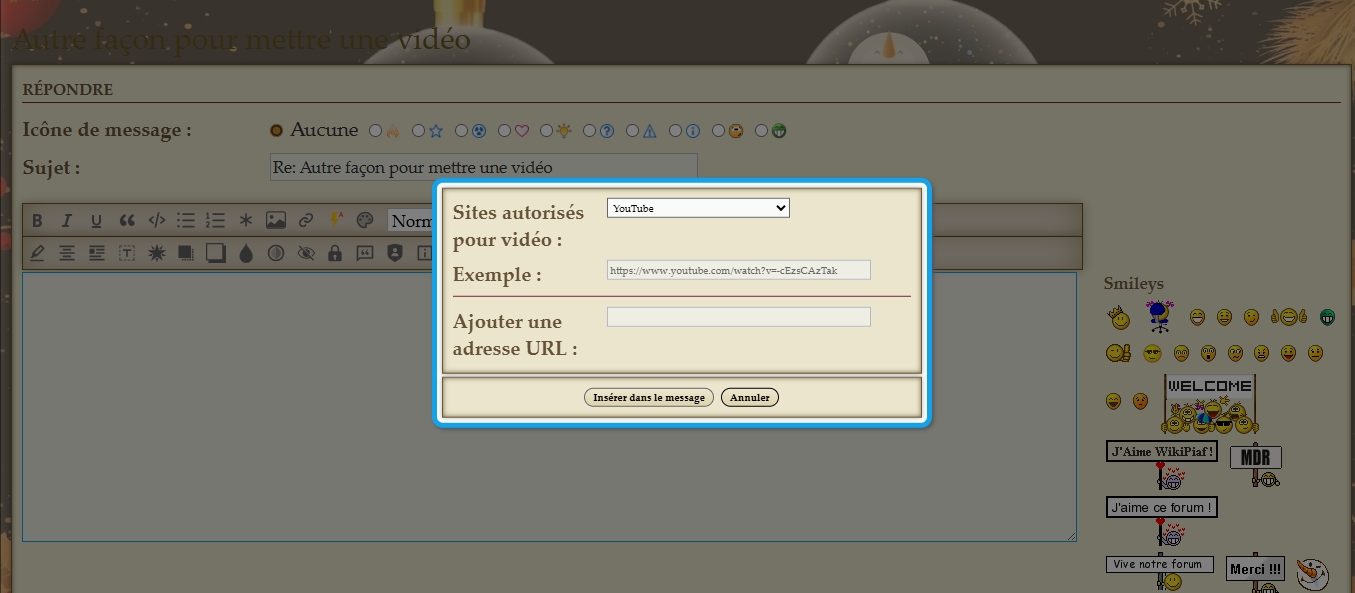Click the crossed-eye hidden text icon

306,253
